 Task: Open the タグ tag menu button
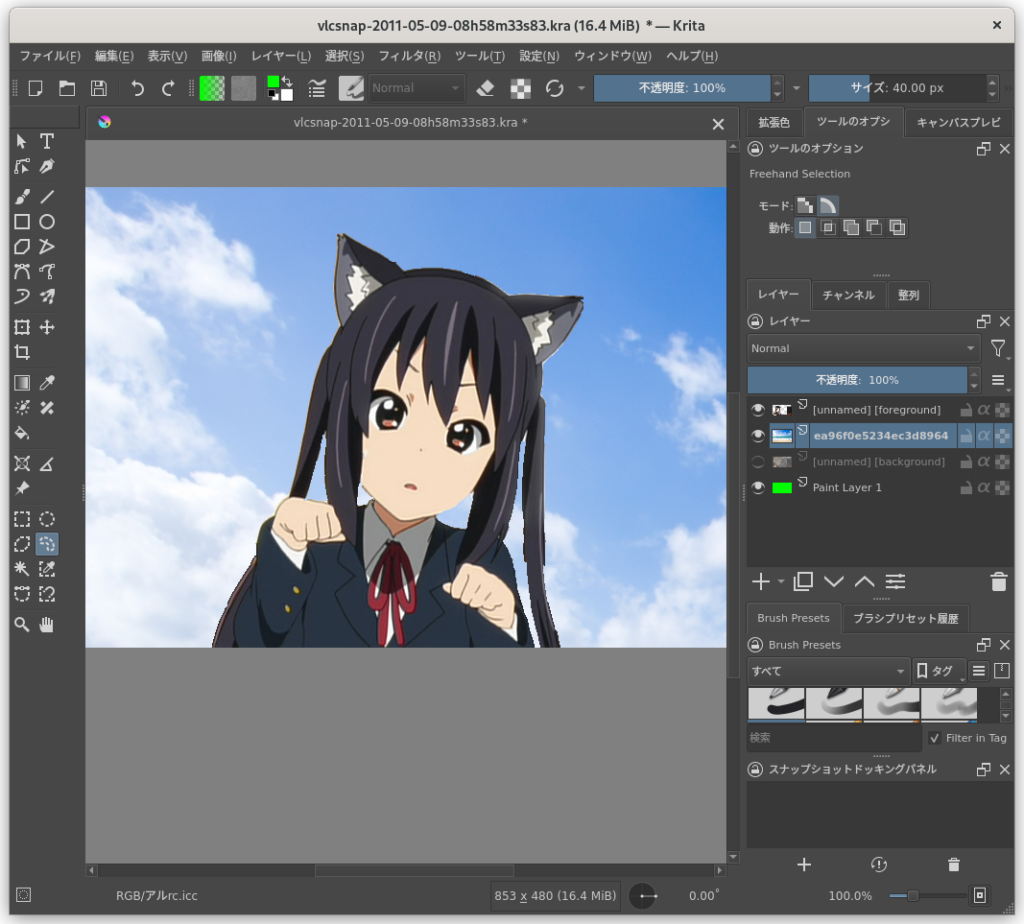coord(938,671)
